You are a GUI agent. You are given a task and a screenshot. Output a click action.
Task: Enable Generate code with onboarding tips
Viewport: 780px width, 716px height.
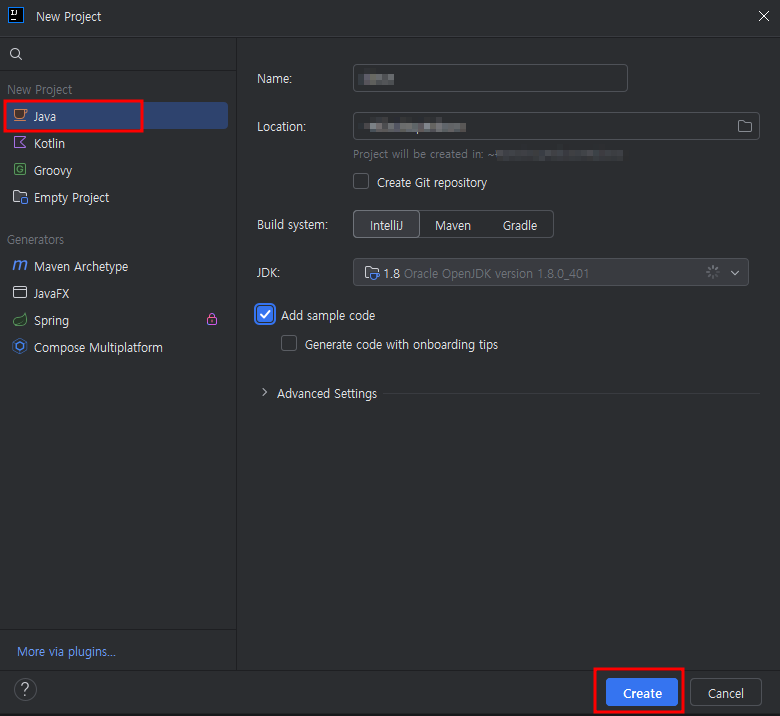289,343
